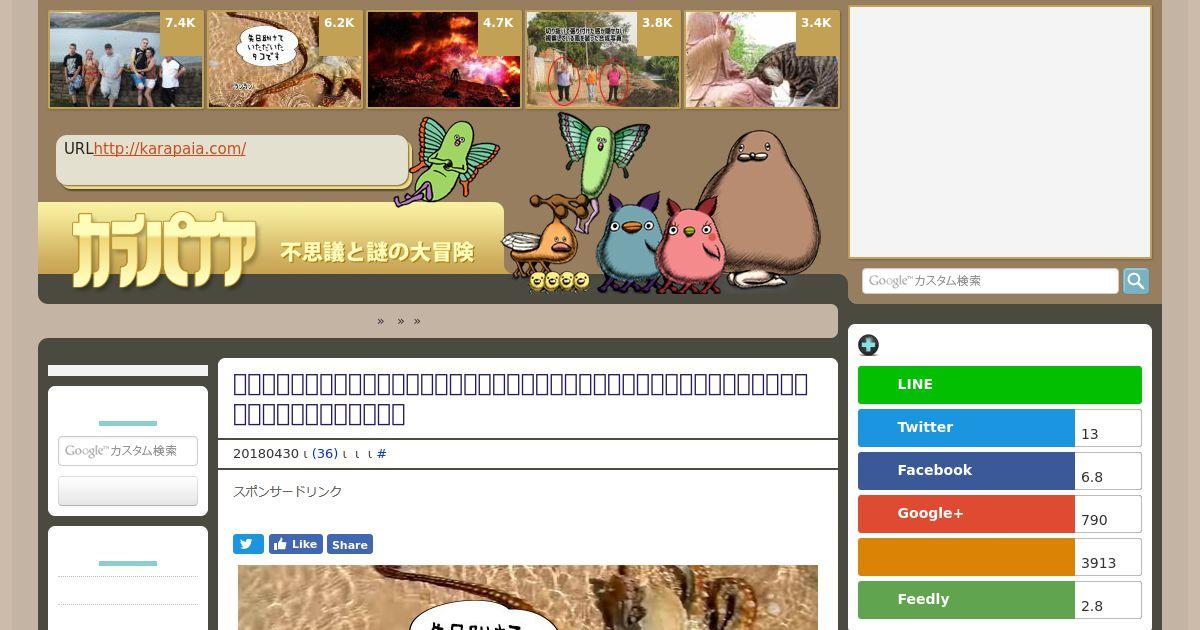Share on Facebook sidebar button
The height and width of the screenshot is (630, 1200).
click(966, 471)
